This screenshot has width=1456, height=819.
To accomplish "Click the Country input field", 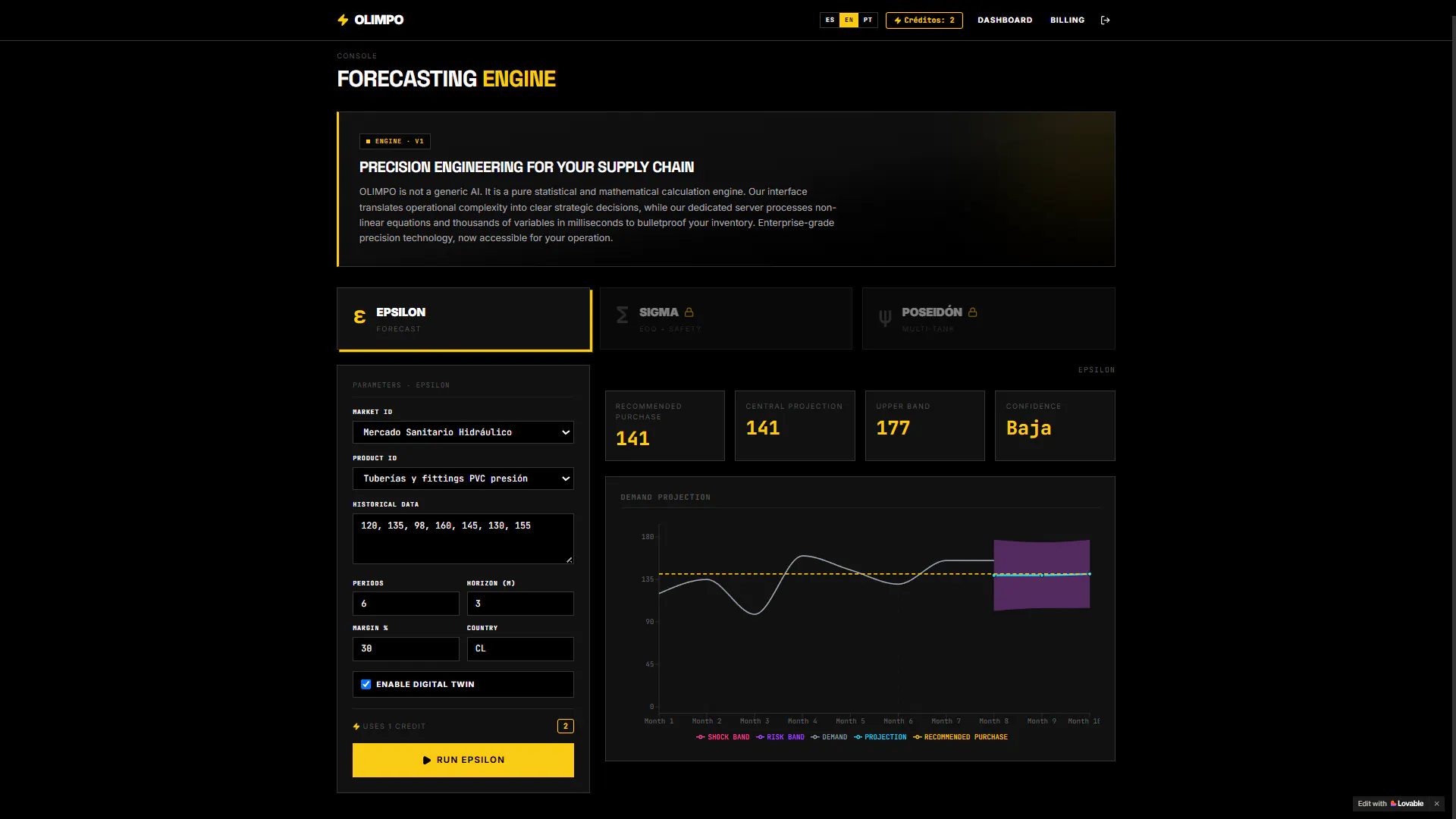I will [520, 649].
